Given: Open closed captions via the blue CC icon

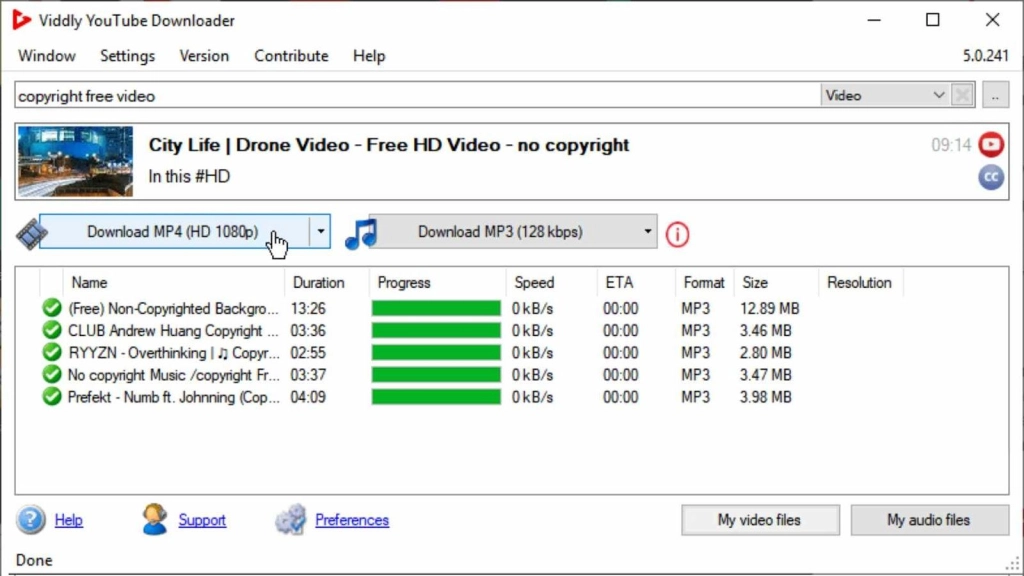Looking at the screenshot, I should [990, 177].
